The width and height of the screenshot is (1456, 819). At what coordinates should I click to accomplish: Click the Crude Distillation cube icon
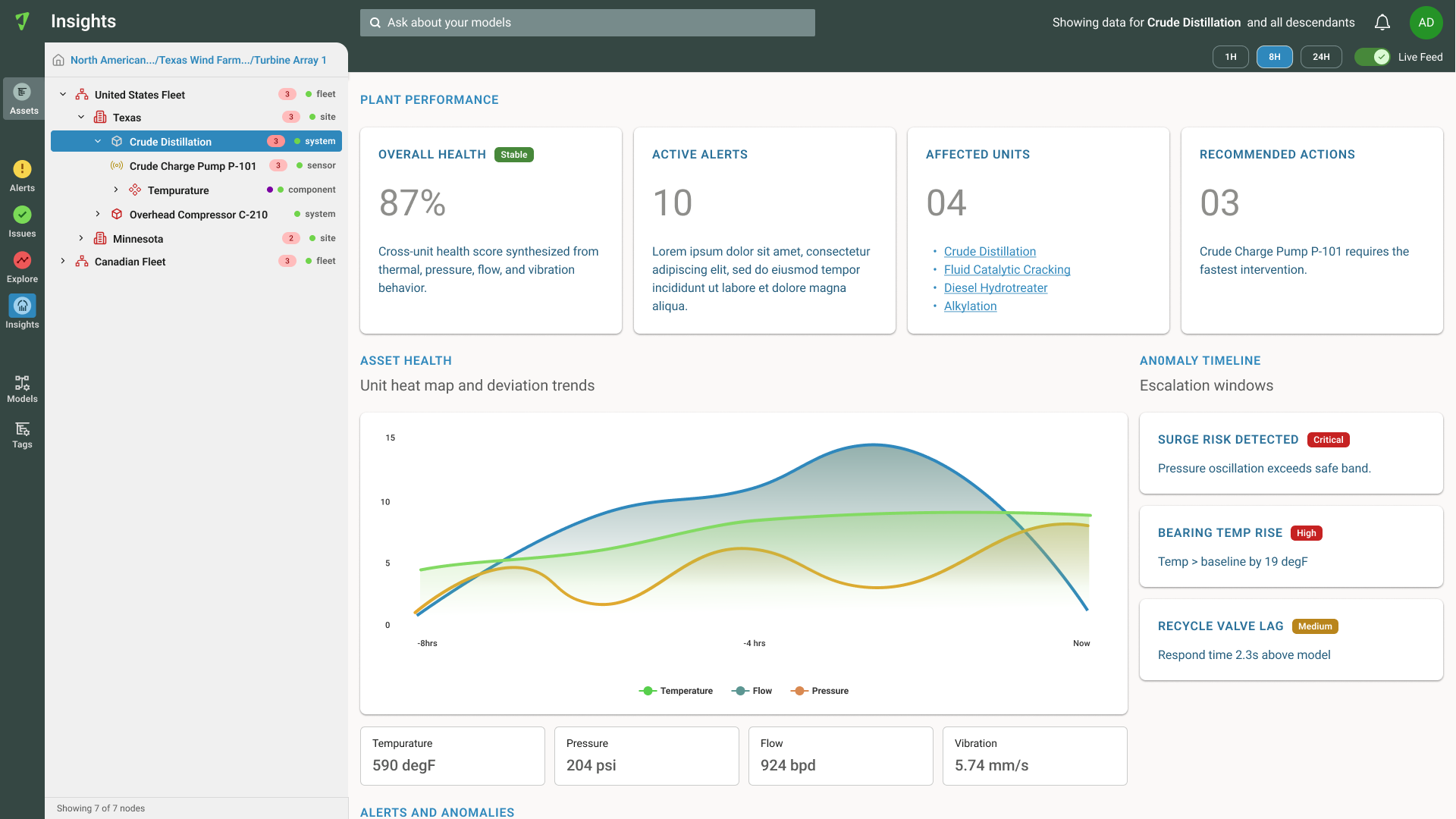[x=117, y=142]
